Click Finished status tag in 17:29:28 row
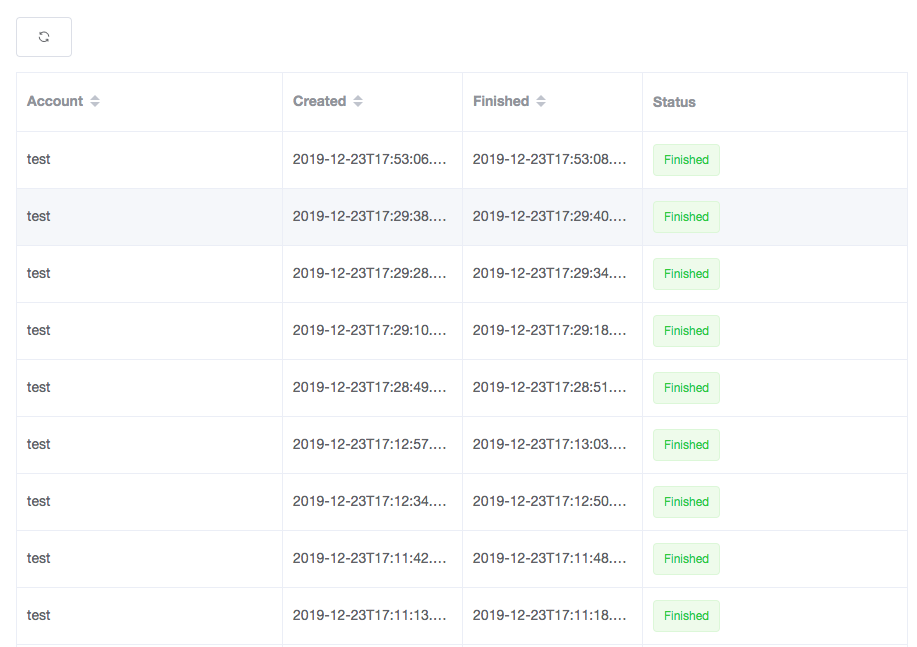The image size is (917, 647). pos(686,274)
